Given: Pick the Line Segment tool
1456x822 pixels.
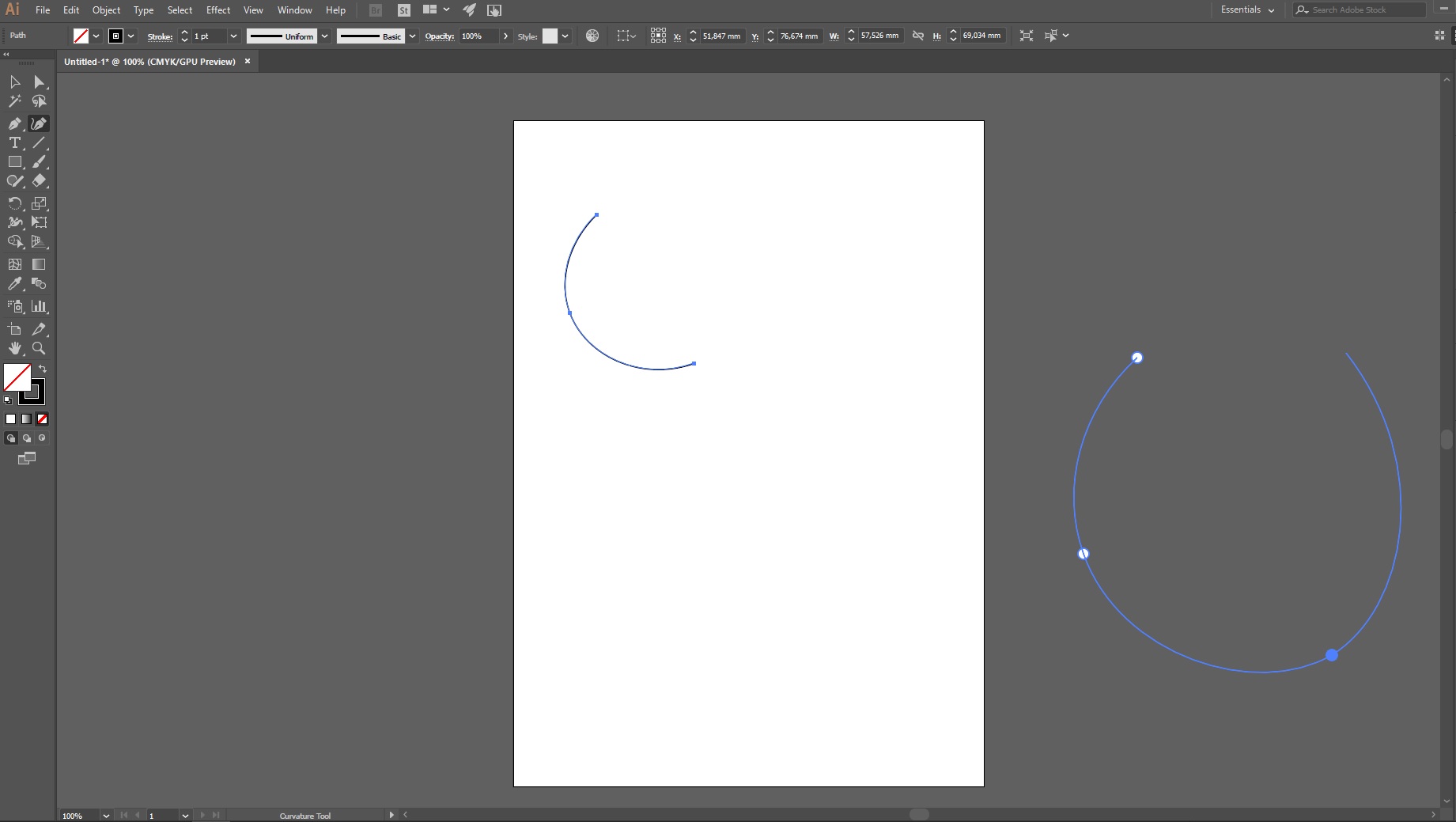Looking at the screenshot, I should (x=39, y=142).
